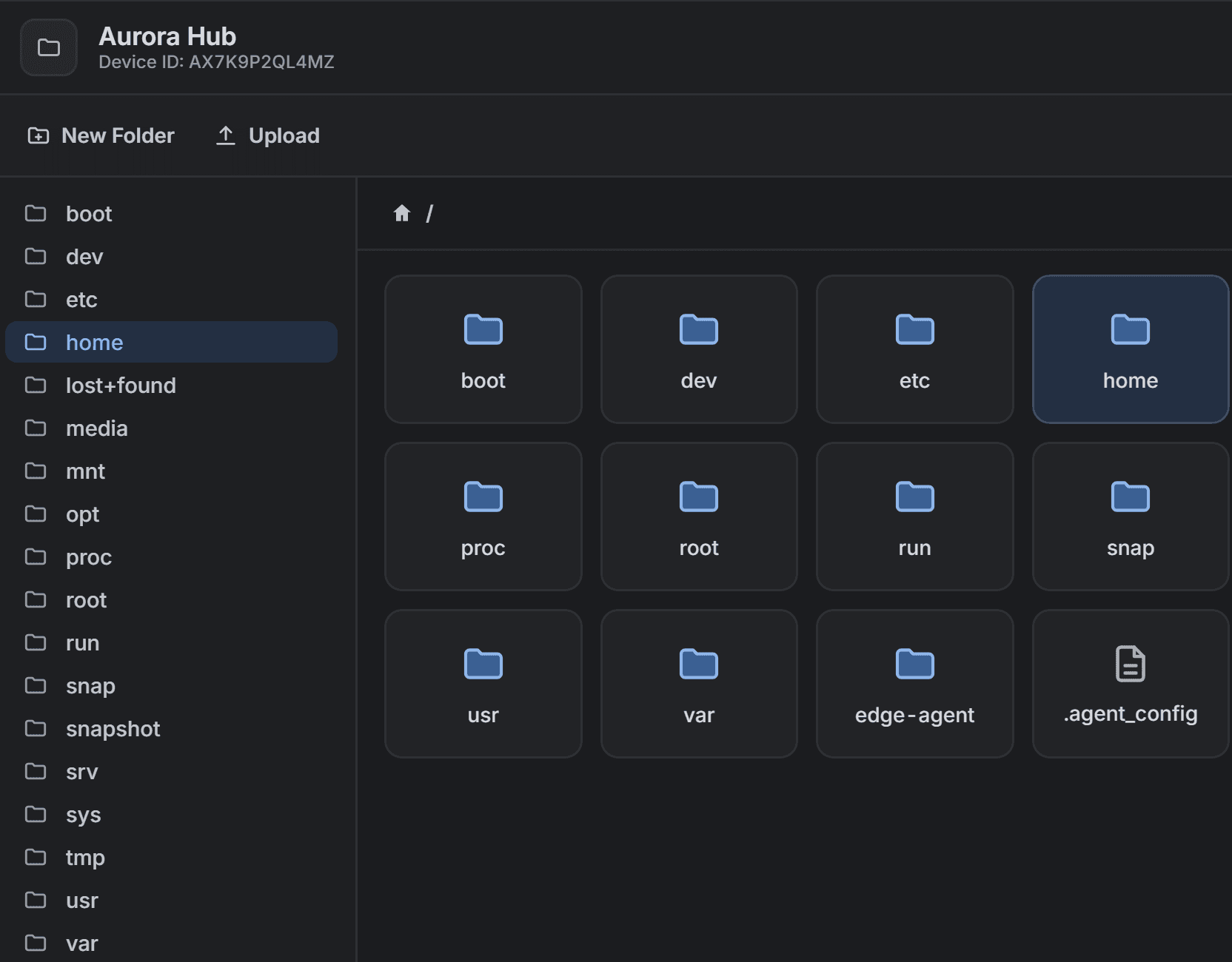Open the edge-agent folder card
The image size is (1232, 962).
[x=915, y=684]
